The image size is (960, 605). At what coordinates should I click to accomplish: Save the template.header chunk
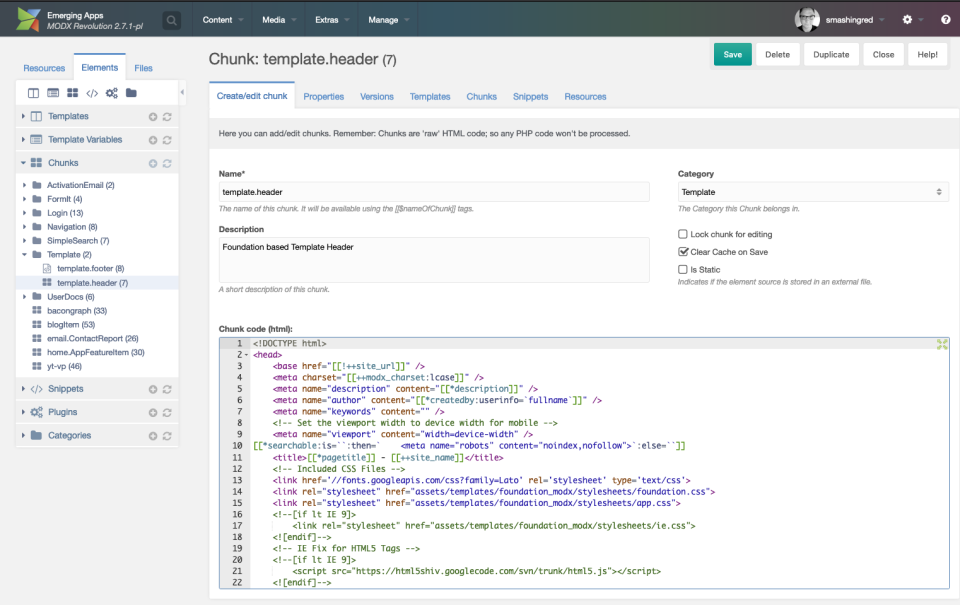pos(733,55)
